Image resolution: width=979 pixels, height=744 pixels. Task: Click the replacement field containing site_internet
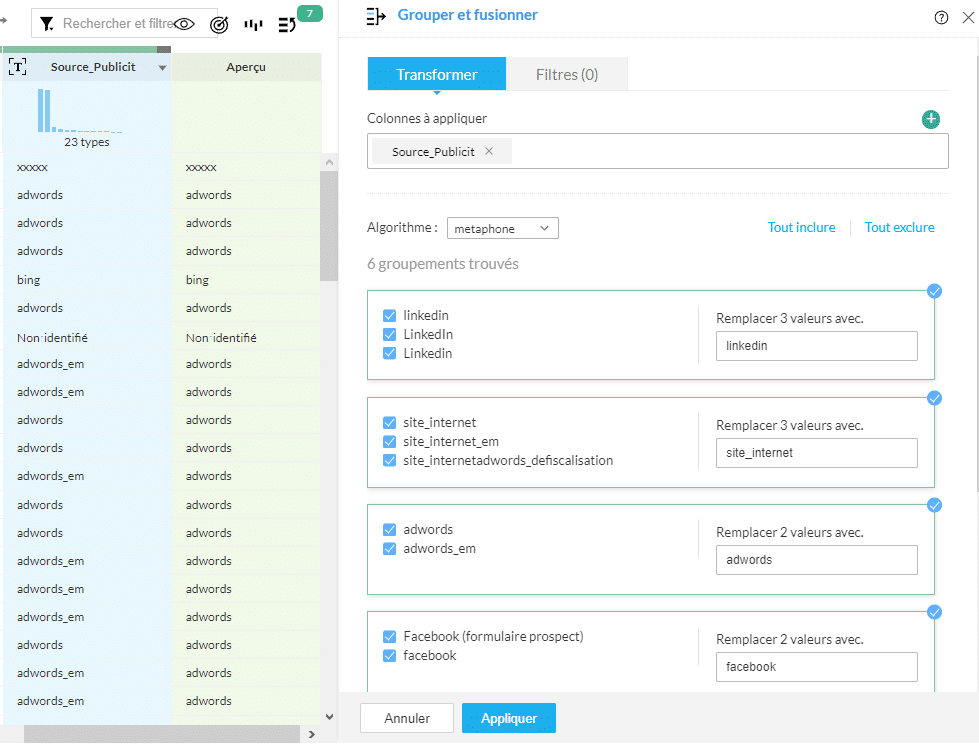817,453
